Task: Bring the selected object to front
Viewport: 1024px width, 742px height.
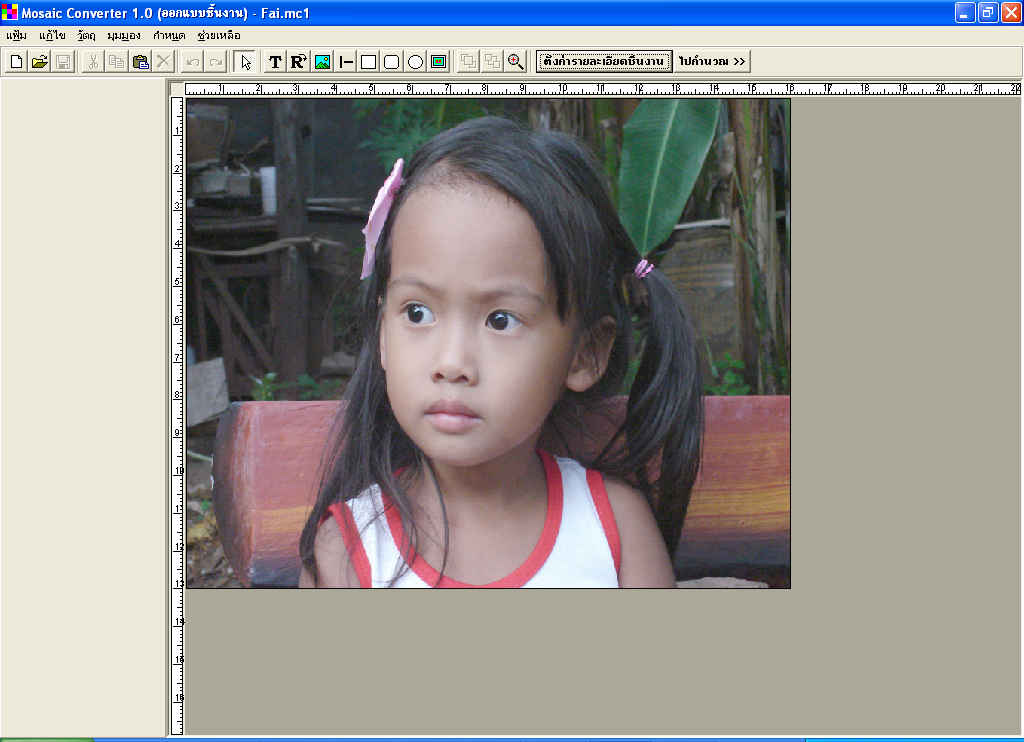Action: coord(468,62)
